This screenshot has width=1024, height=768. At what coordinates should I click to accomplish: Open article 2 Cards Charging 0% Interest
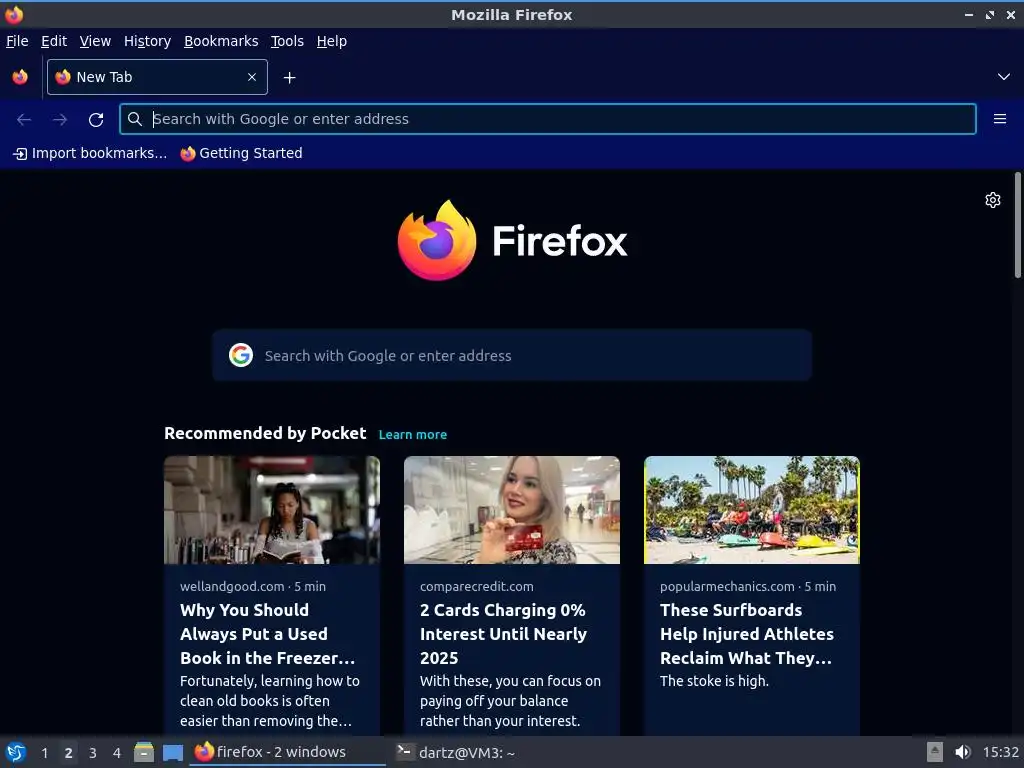point(504,634)
